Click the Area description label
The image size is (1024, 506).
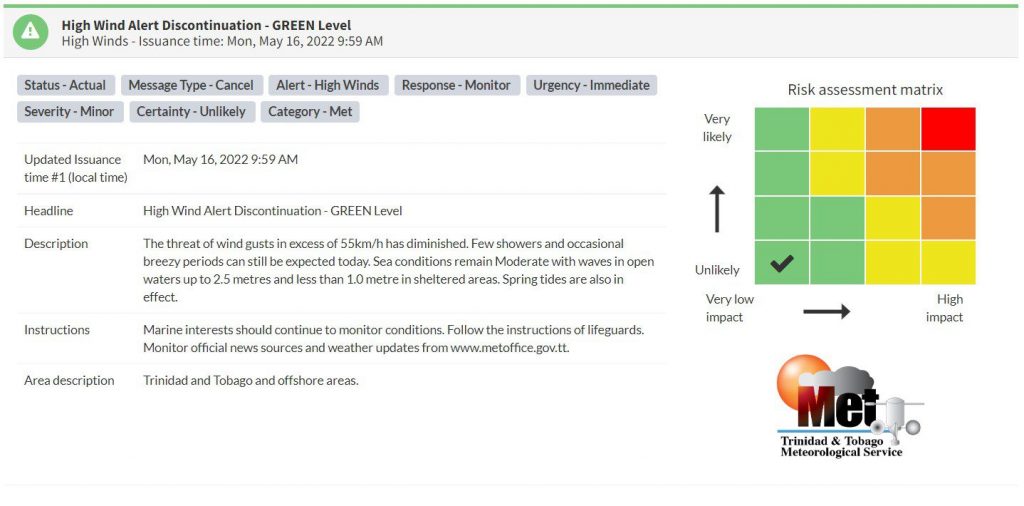(x=69, y=381)
